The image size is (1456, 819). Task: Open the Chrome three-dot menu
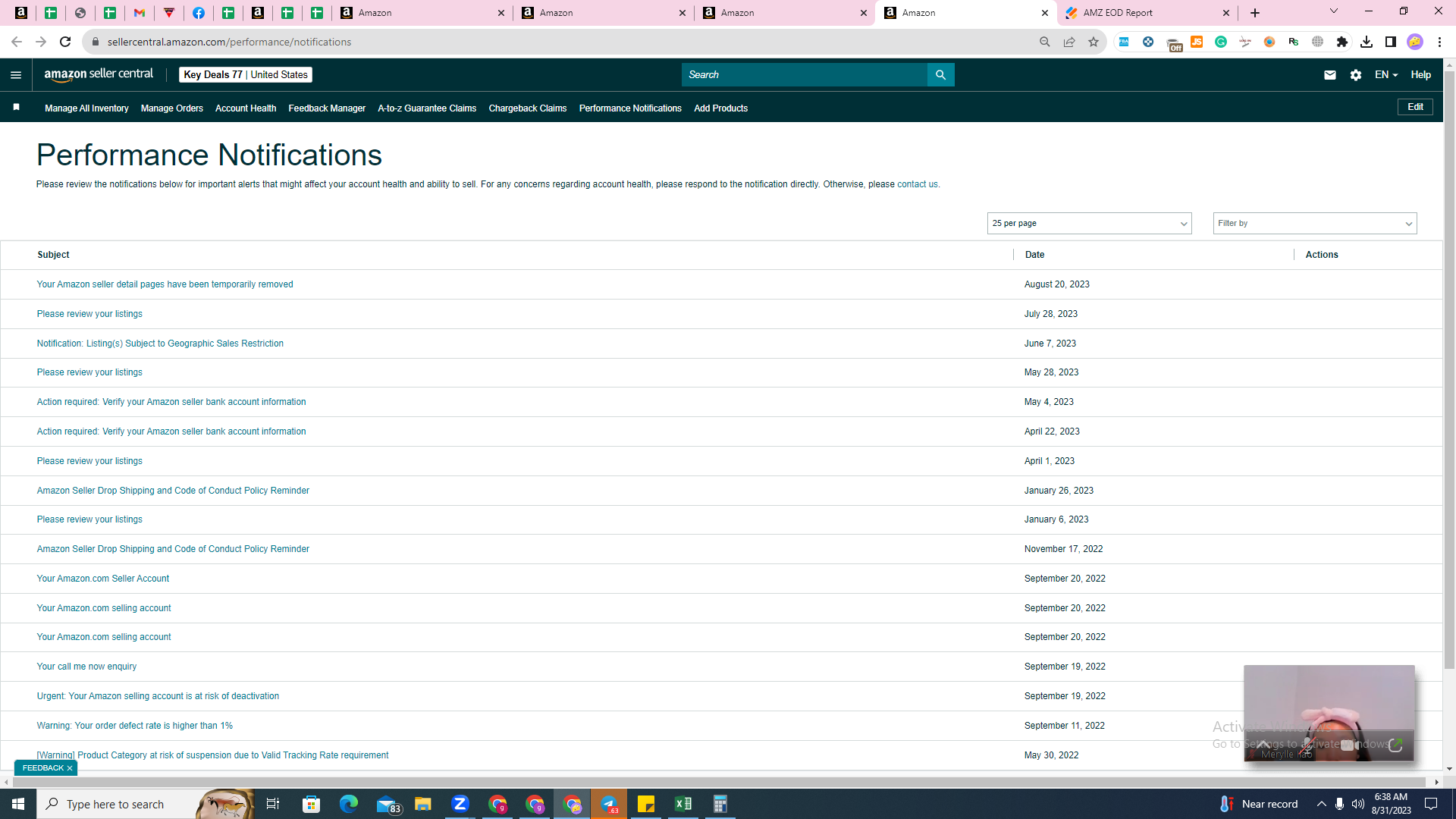click(1439, 42)
